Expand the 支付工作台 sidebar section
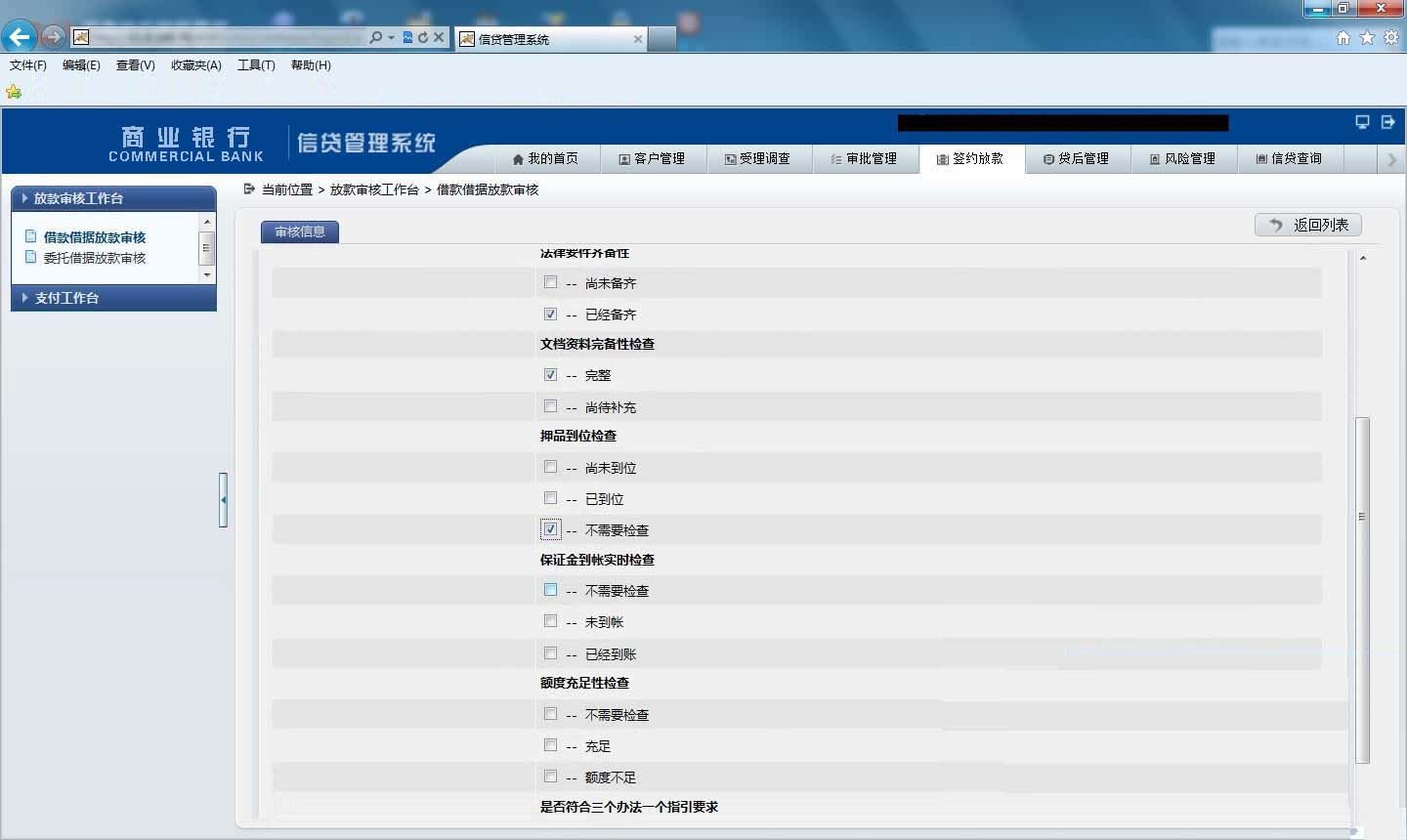The height and width of the screenshot is (840, 1407). click(113, 298)
